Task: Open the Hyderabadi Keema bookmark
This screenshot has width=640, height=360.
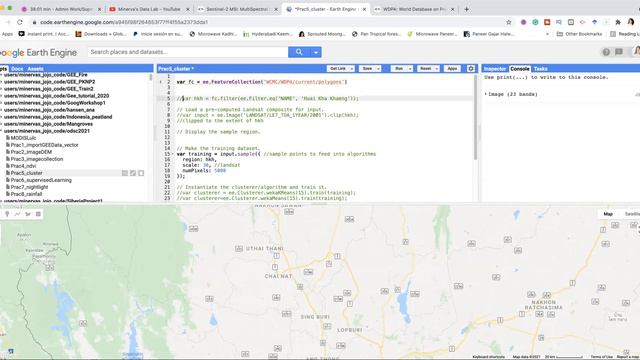Action: pyautogui.click(x=268, y=34)
